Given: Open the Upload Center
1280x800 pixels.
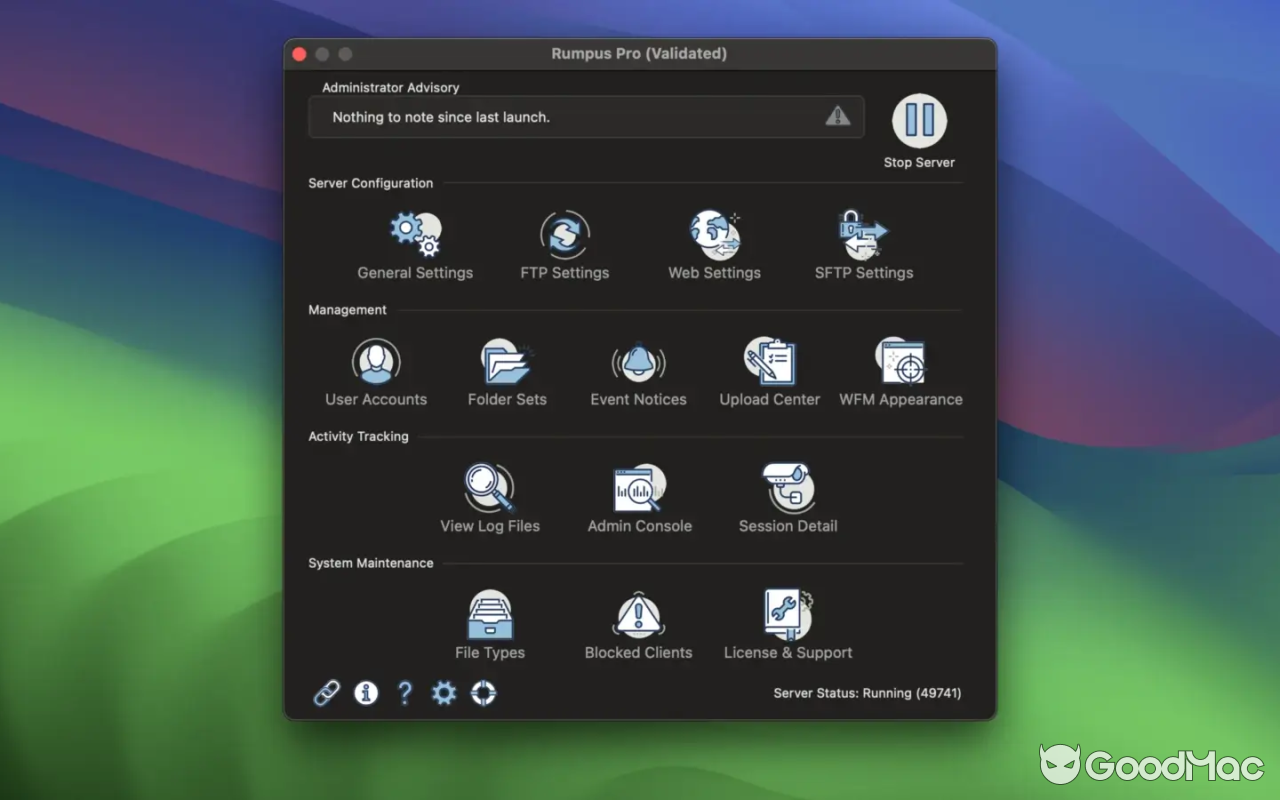Looking at the screenshot, I should (x=769, y=367).
